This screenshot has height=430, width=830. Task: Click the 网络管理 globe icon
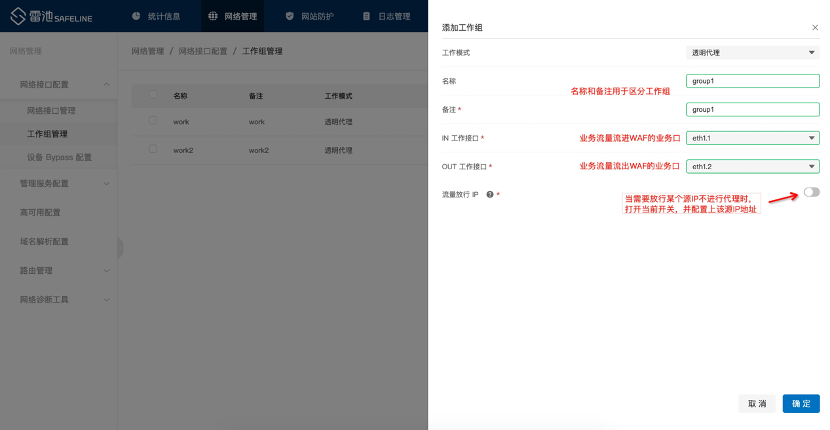tap(211, 16)
